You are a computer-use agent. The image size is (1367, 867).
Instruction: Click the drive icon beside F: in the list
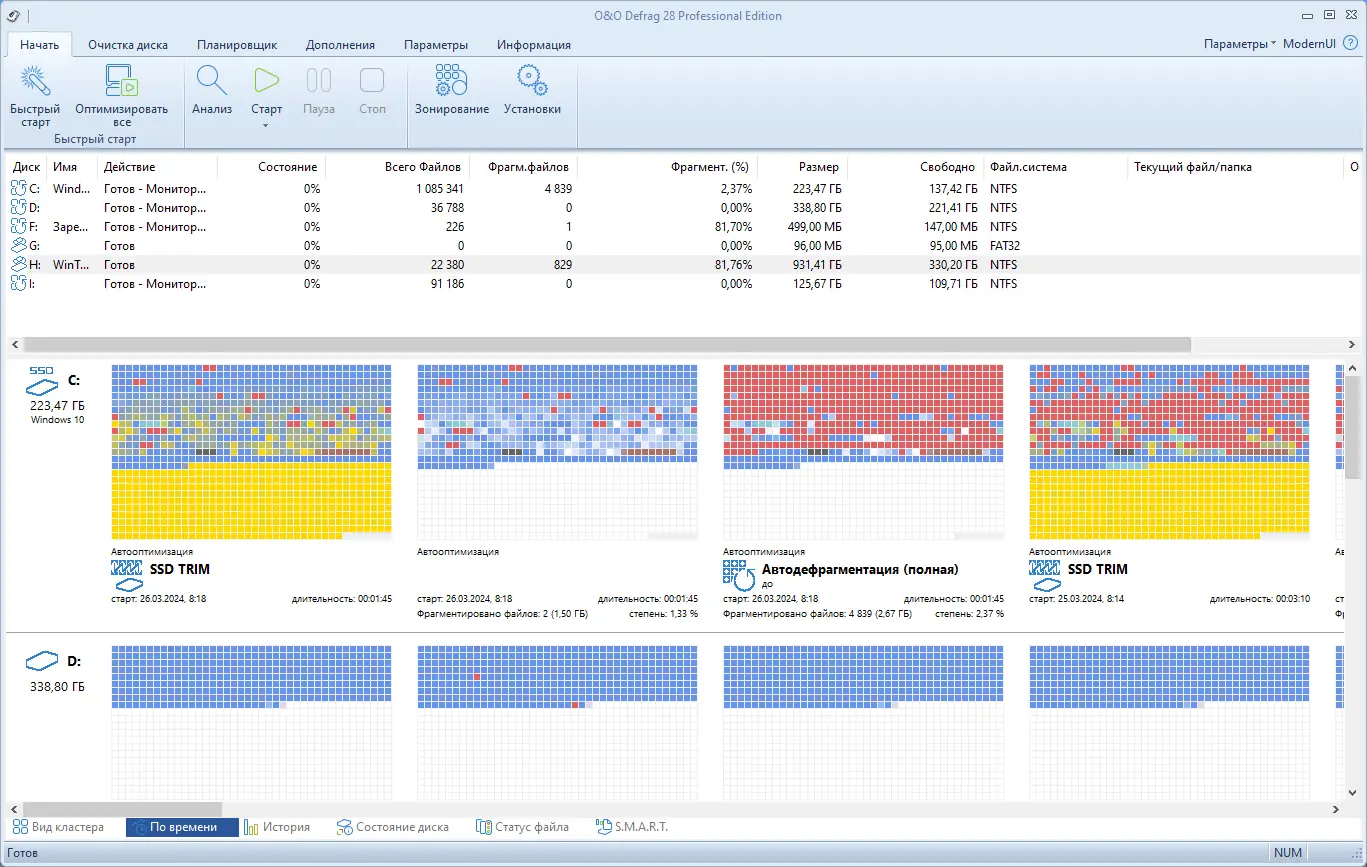pyautogui.click(x=19, y=226)
